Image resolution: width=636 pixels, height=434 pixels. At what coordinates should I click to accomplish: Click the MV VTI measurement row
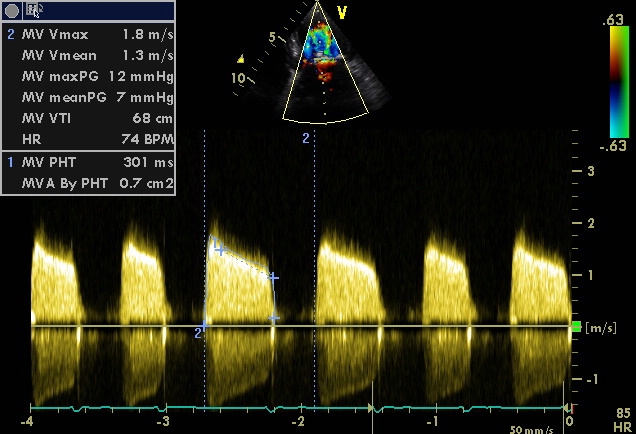(x=97, y=118)
